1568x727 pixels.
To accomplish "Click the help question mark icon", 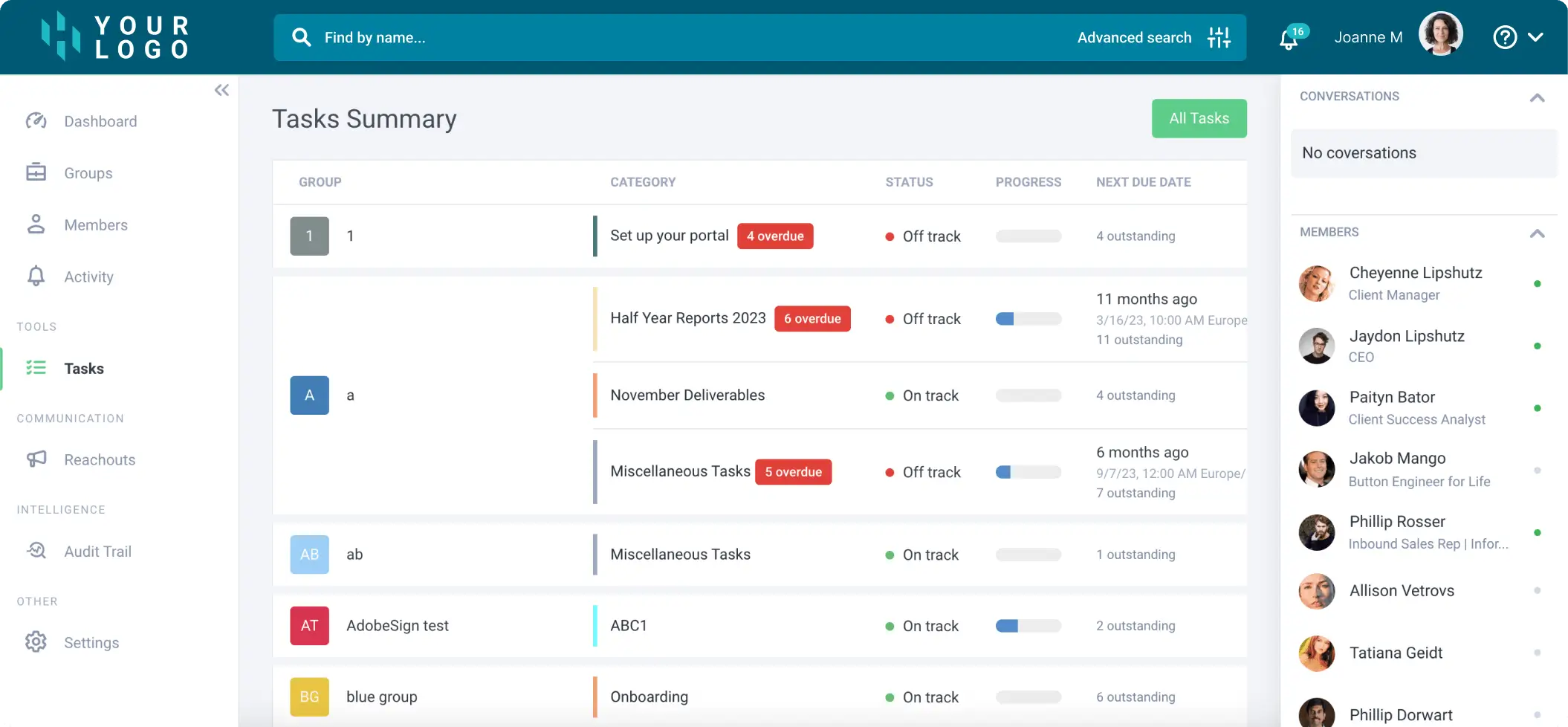I will [1503, 36].
